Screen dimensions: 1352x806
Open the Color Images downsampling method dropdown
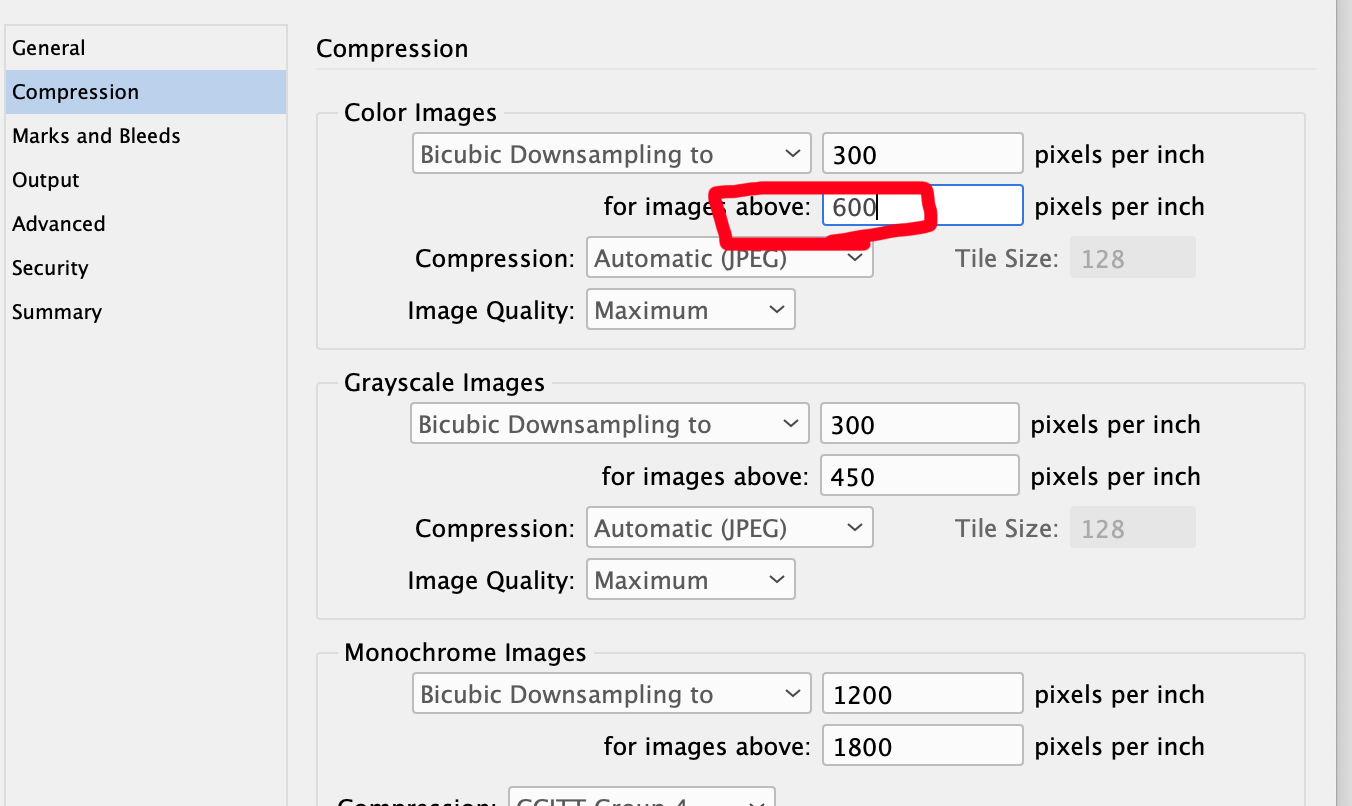click(611, 153)
